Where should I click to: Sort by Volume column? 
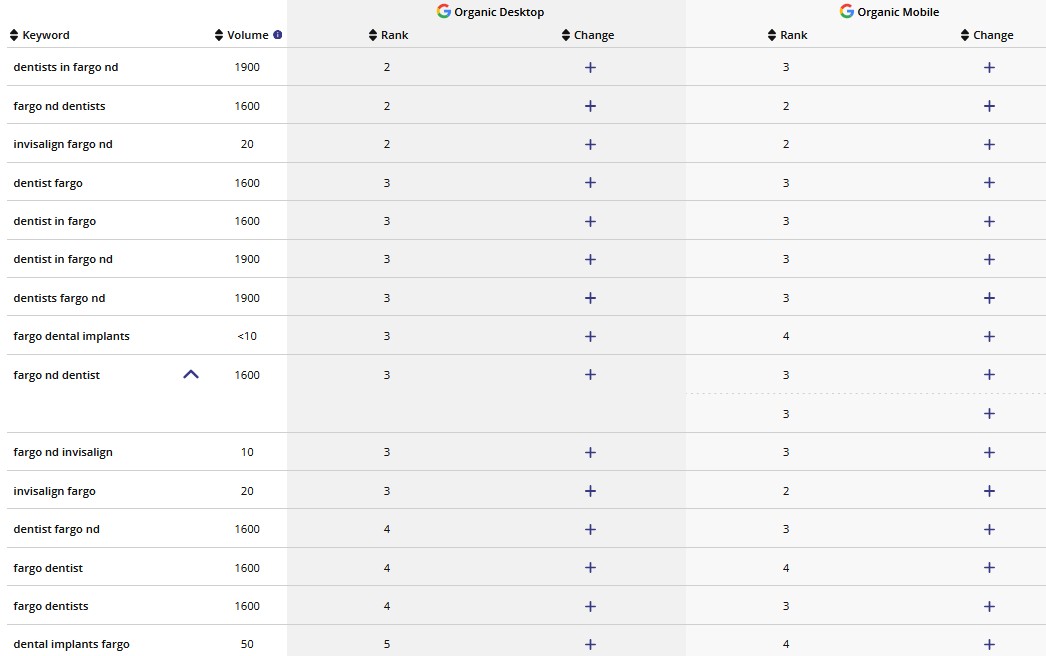241,35
